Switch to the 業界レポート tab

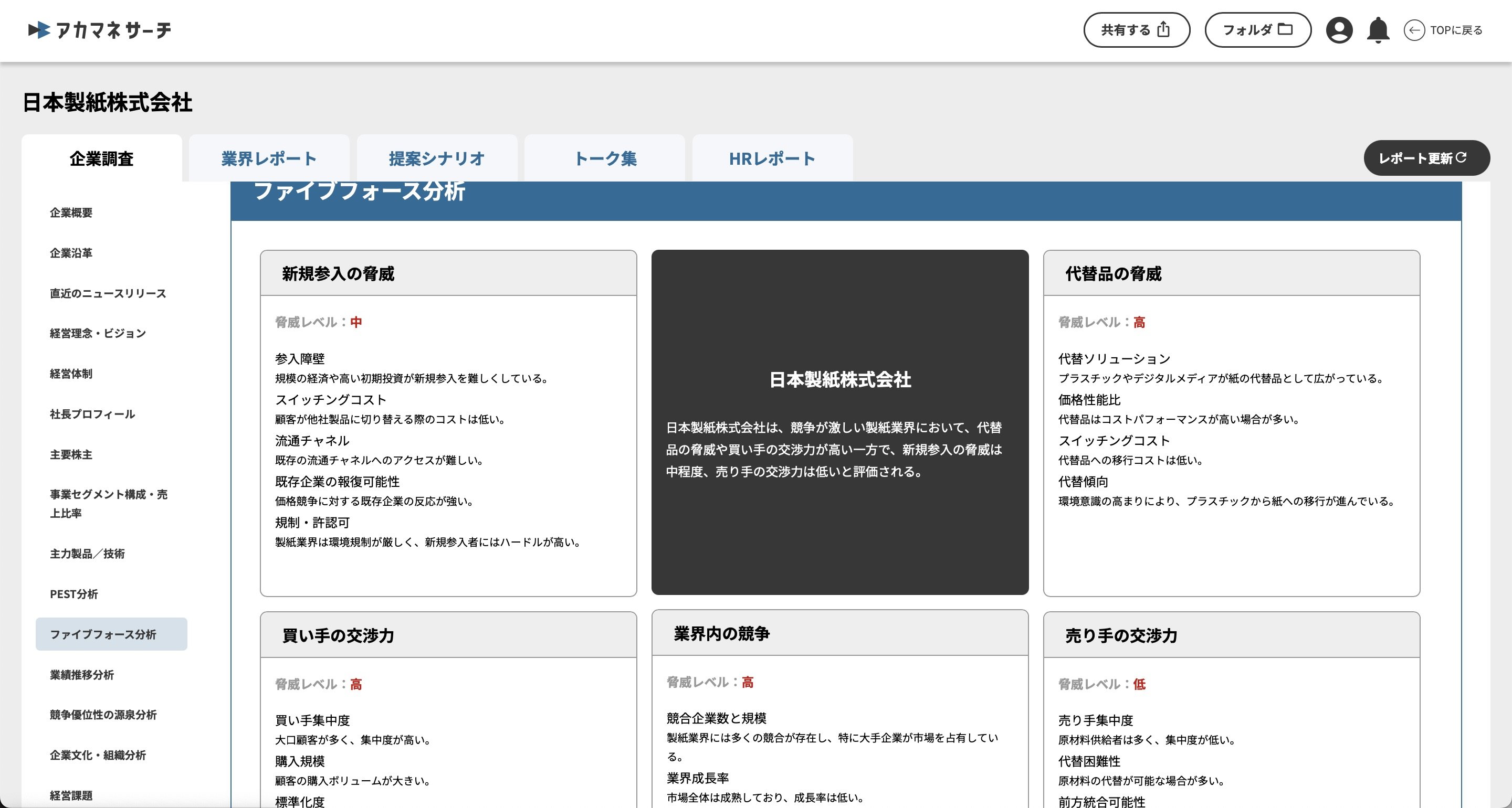click(x=269, y=158)
